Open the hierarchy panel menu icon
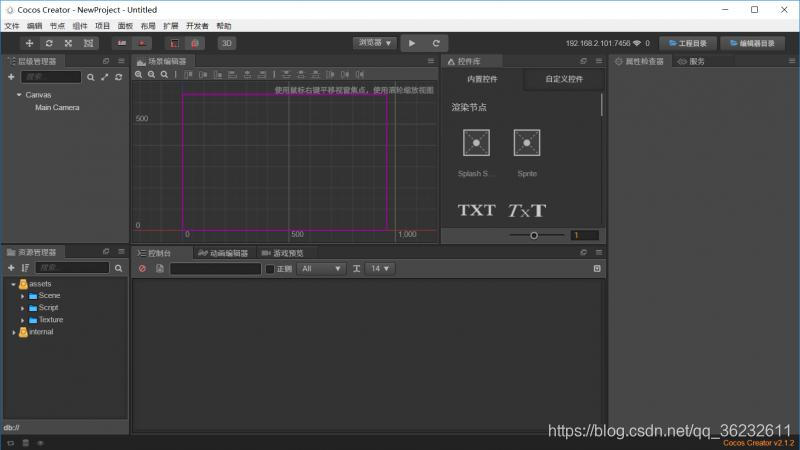This screenshot has height=450, width=800. 121,61
